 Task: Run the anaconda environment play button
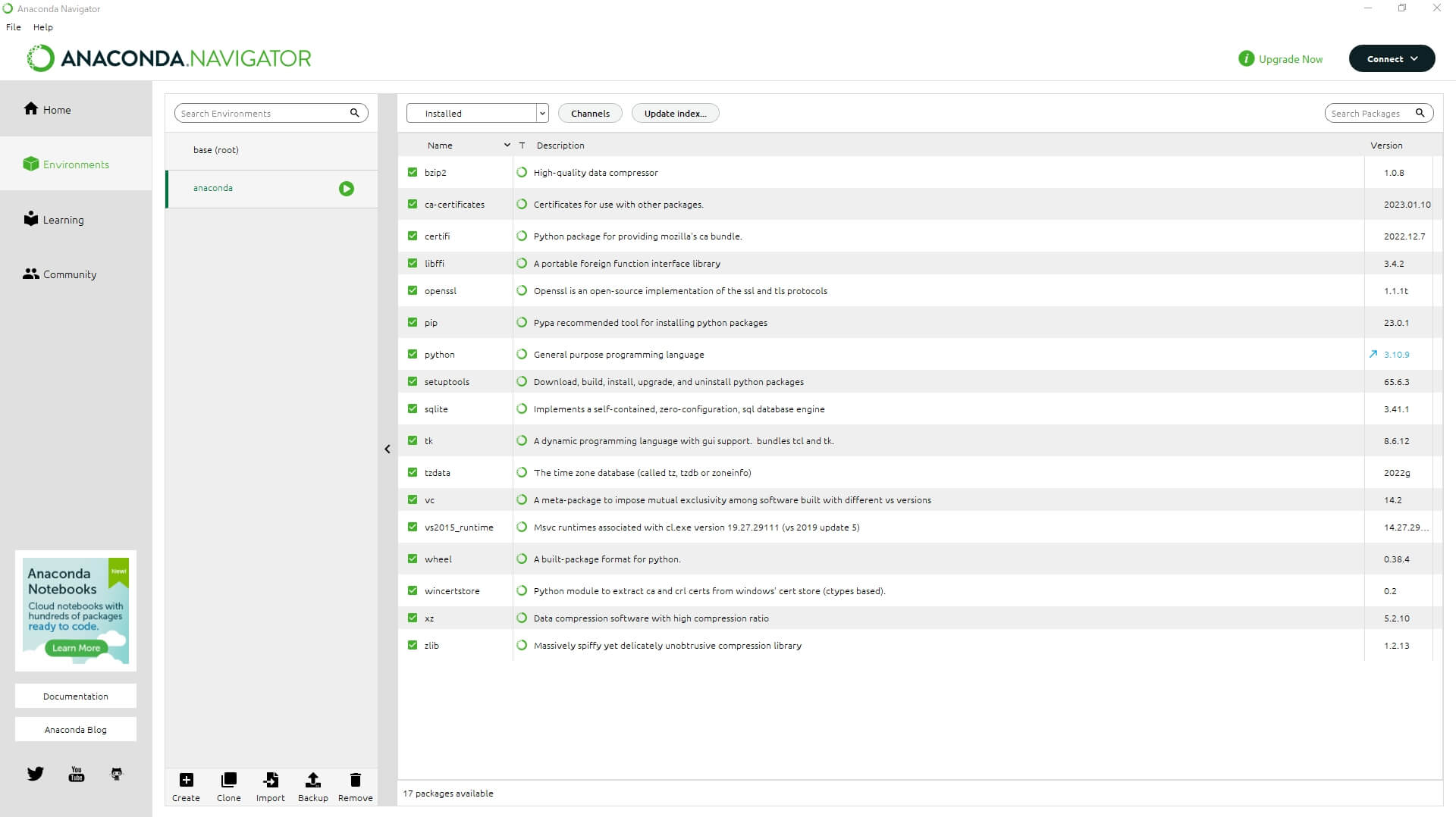347,189
